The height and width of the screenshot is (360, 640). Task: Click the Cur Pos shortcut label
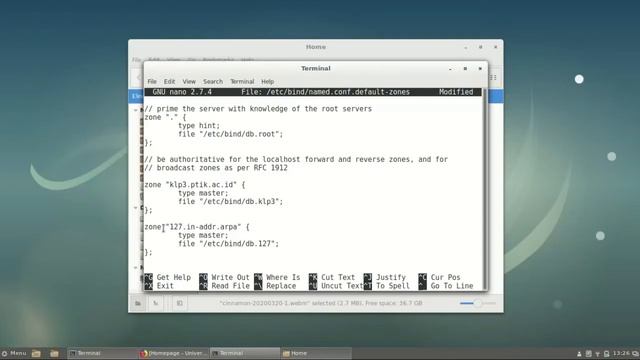pyautogui.click(x=445, y=278)
